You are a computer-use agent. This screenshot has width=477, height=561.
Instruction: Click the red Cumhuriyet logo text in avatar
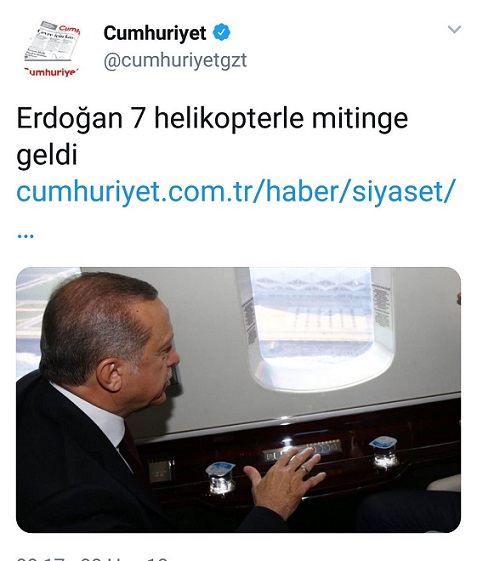[x=51, y=71]
